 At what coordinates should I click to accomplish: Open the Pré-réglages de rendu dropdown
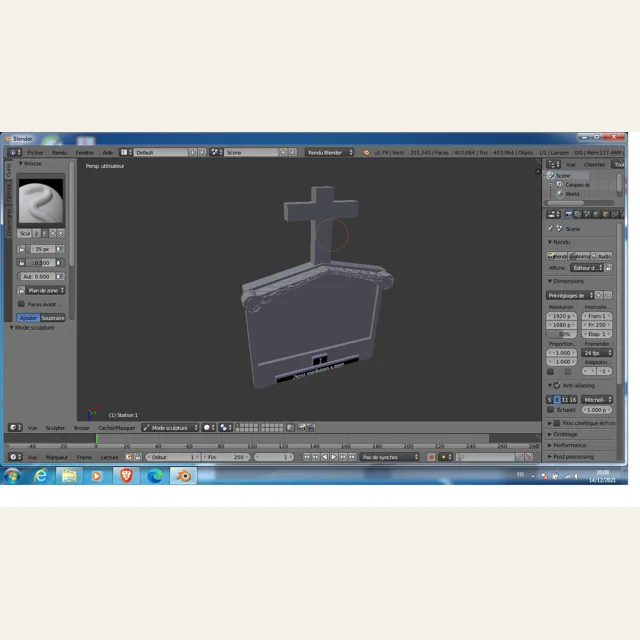pyautogui.click(x=570, y=295)
